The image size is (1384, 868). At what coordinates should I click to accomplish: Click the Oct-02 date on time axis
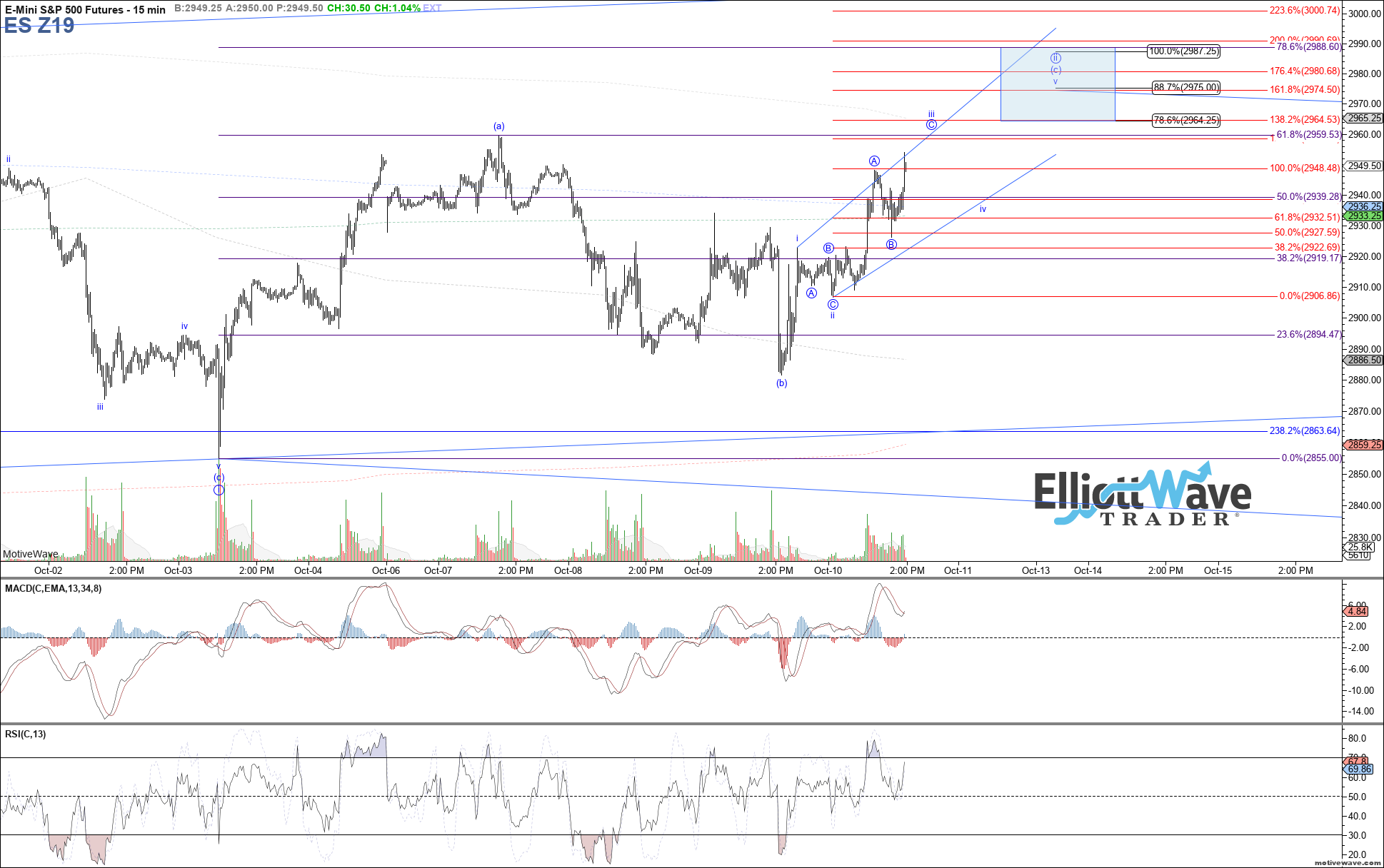coord(49,570)
